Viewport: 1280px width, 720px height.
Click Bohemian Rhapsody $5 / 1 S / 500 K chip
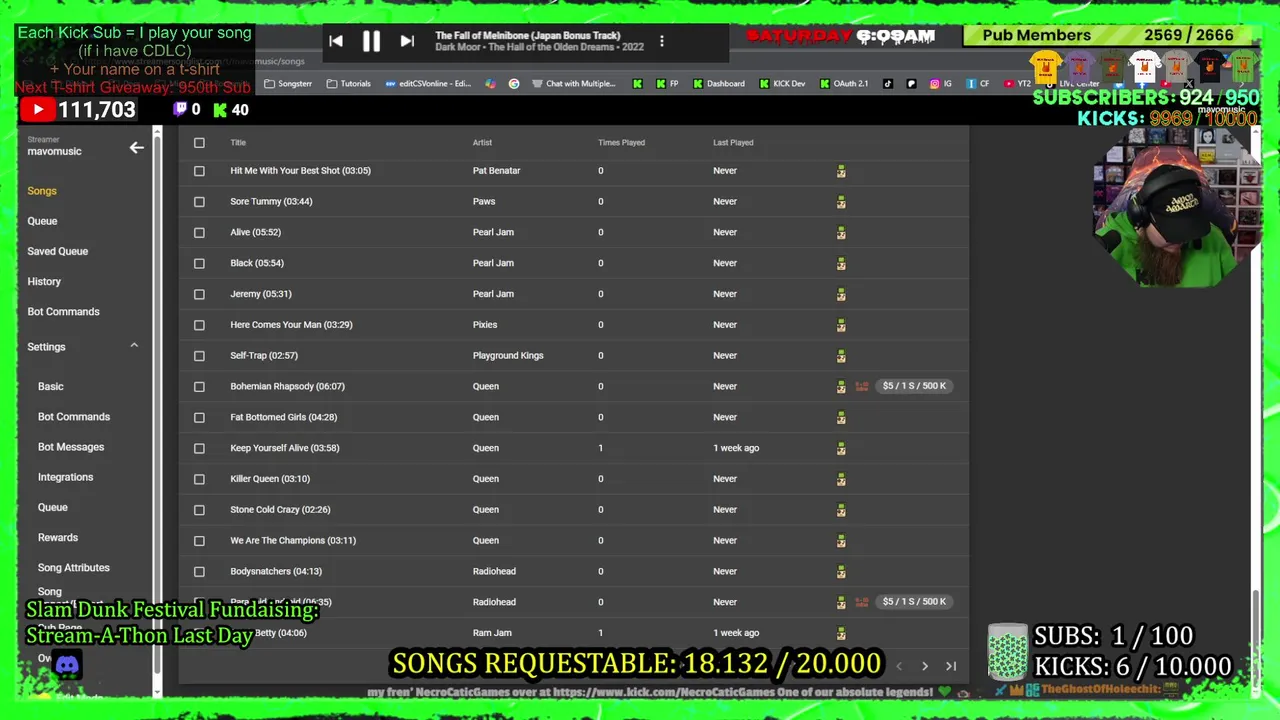tap(914, 386)
